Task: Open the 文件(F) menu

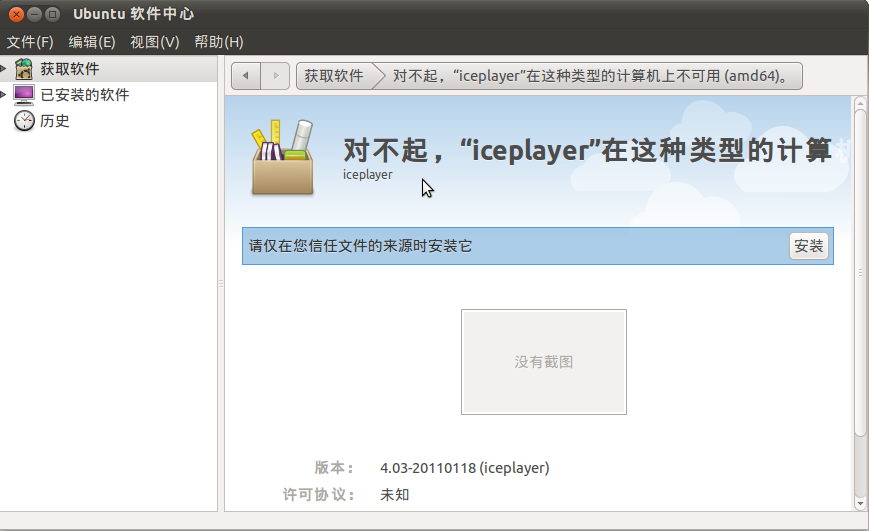Action: (30, 42)
